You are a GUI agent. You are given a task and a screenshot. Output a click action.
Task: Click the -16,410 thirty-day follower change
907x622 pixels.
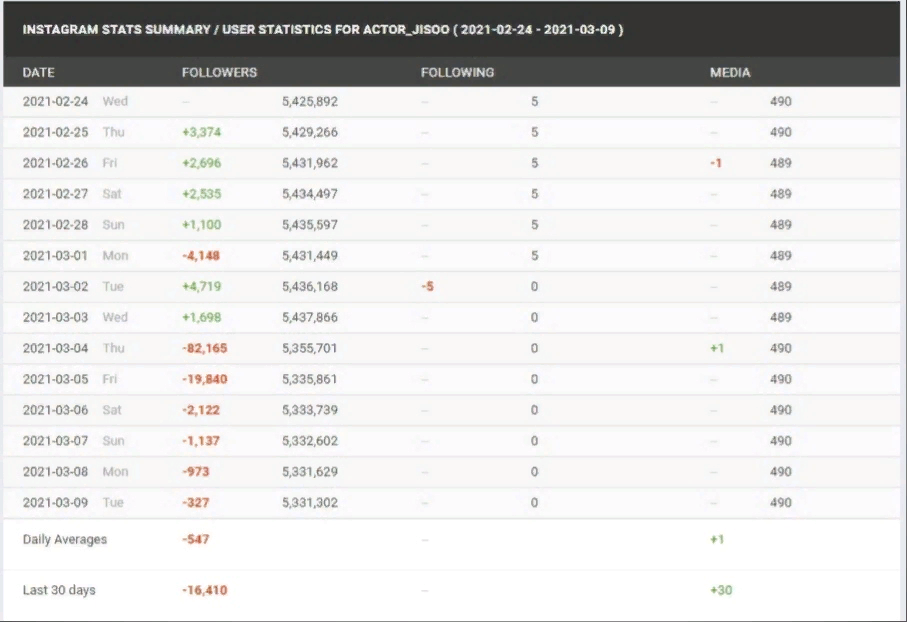click(x=206, y=590)
